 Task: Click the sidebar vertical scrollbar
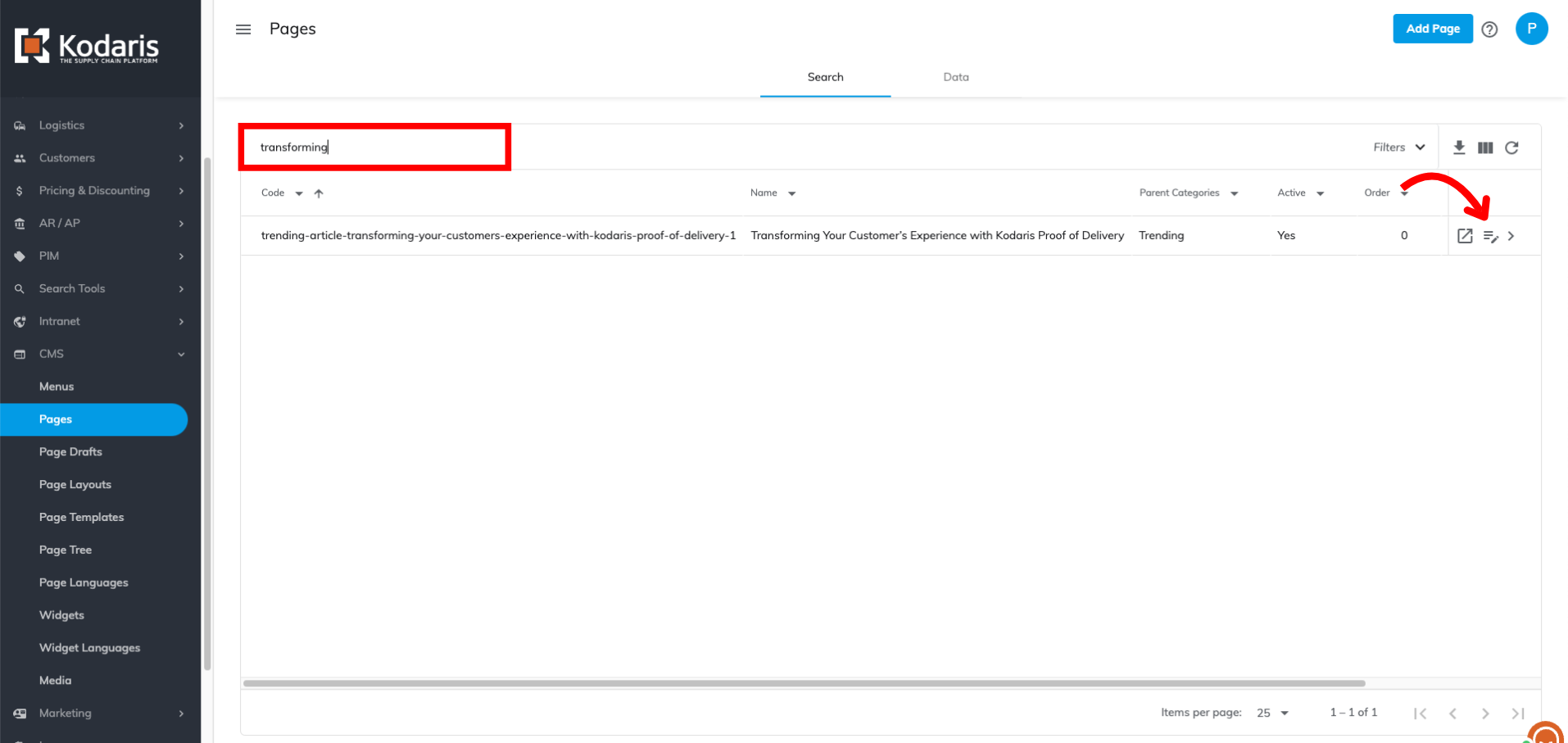coord(207,414)
